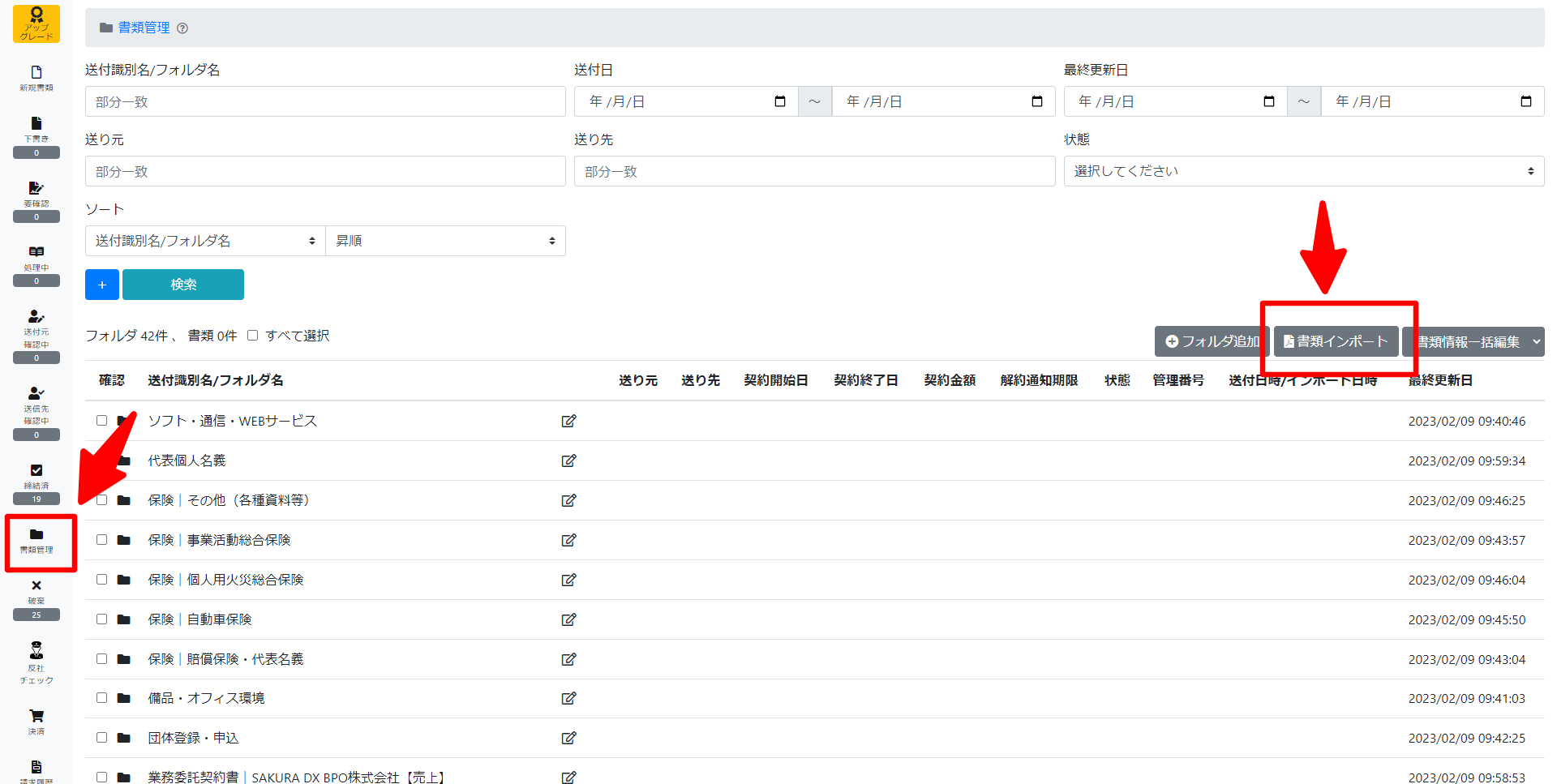The height and width of the screenshot is (784, 1557).
Task: Check the box for 代表個人名義 folder
Action: [102, 461]
